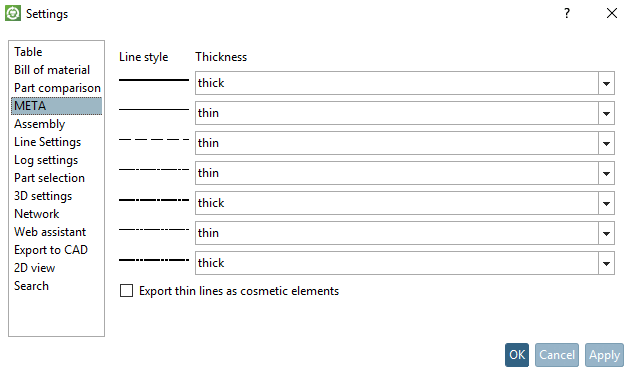Enable Export thin lines as cosmetic elements
The image size is (633, 373).
click(126, 291)
